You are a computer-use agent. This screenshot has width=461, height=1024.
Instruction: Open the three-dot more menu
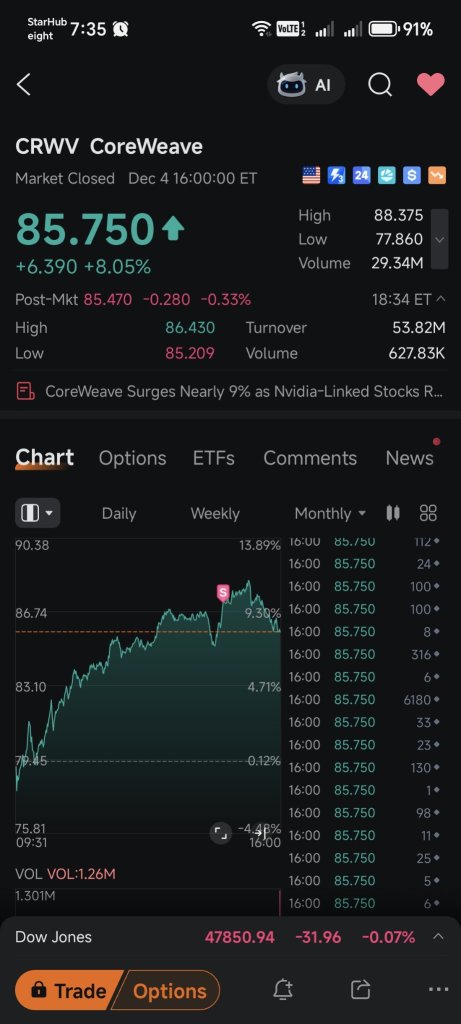click(x=438, y=990)
